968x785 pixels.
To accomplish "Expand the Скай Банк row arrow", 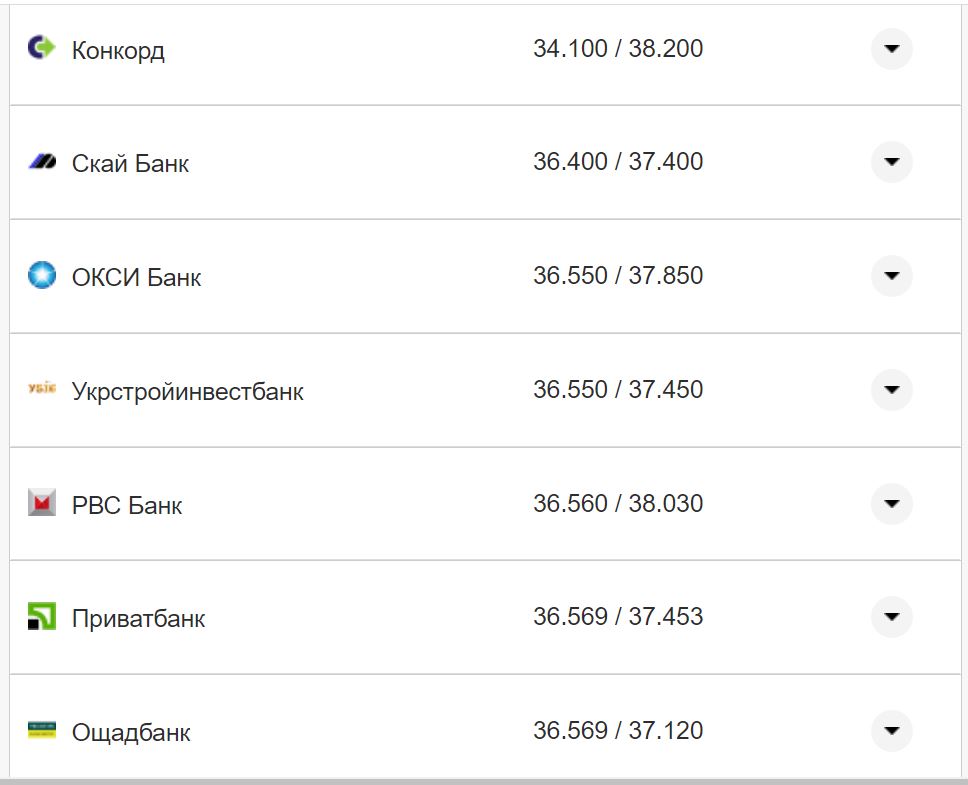I will pos(891,162).
